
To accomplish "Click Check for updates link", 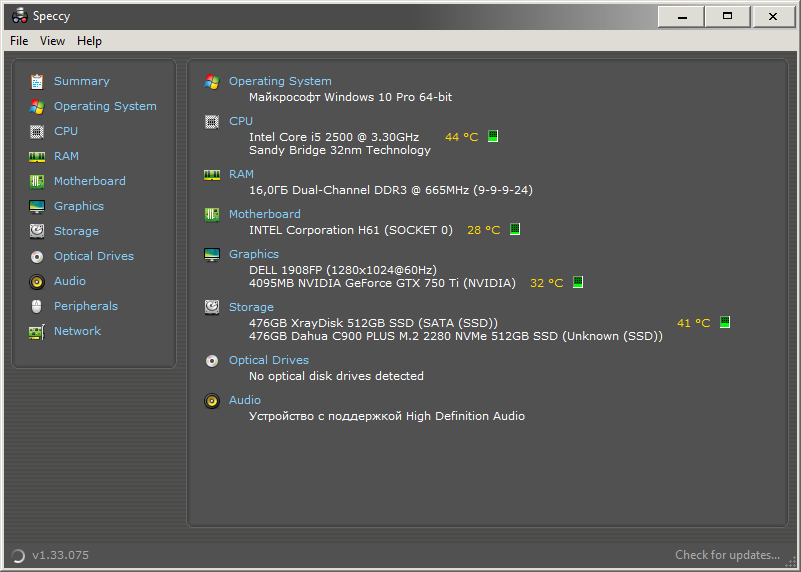I will (727, 555).
